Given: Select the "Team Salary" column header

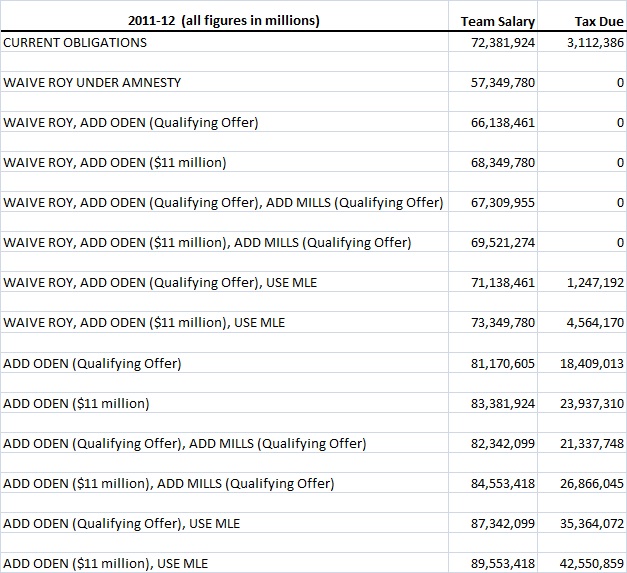Looking at the screenshot, I should coord(497,21).
